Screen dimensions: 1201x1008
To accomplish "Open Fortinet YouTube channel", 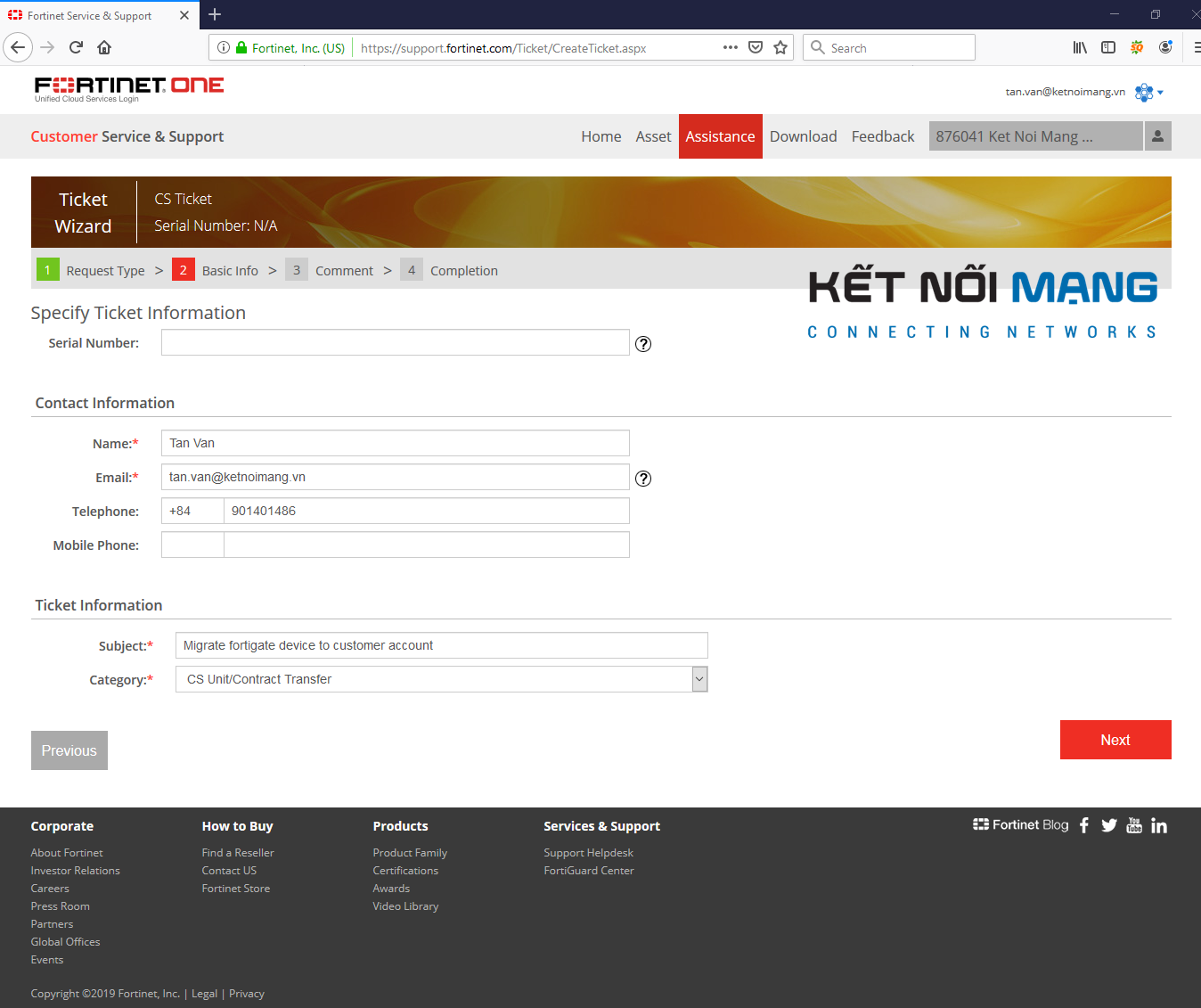I will (x=1134, y=825).
